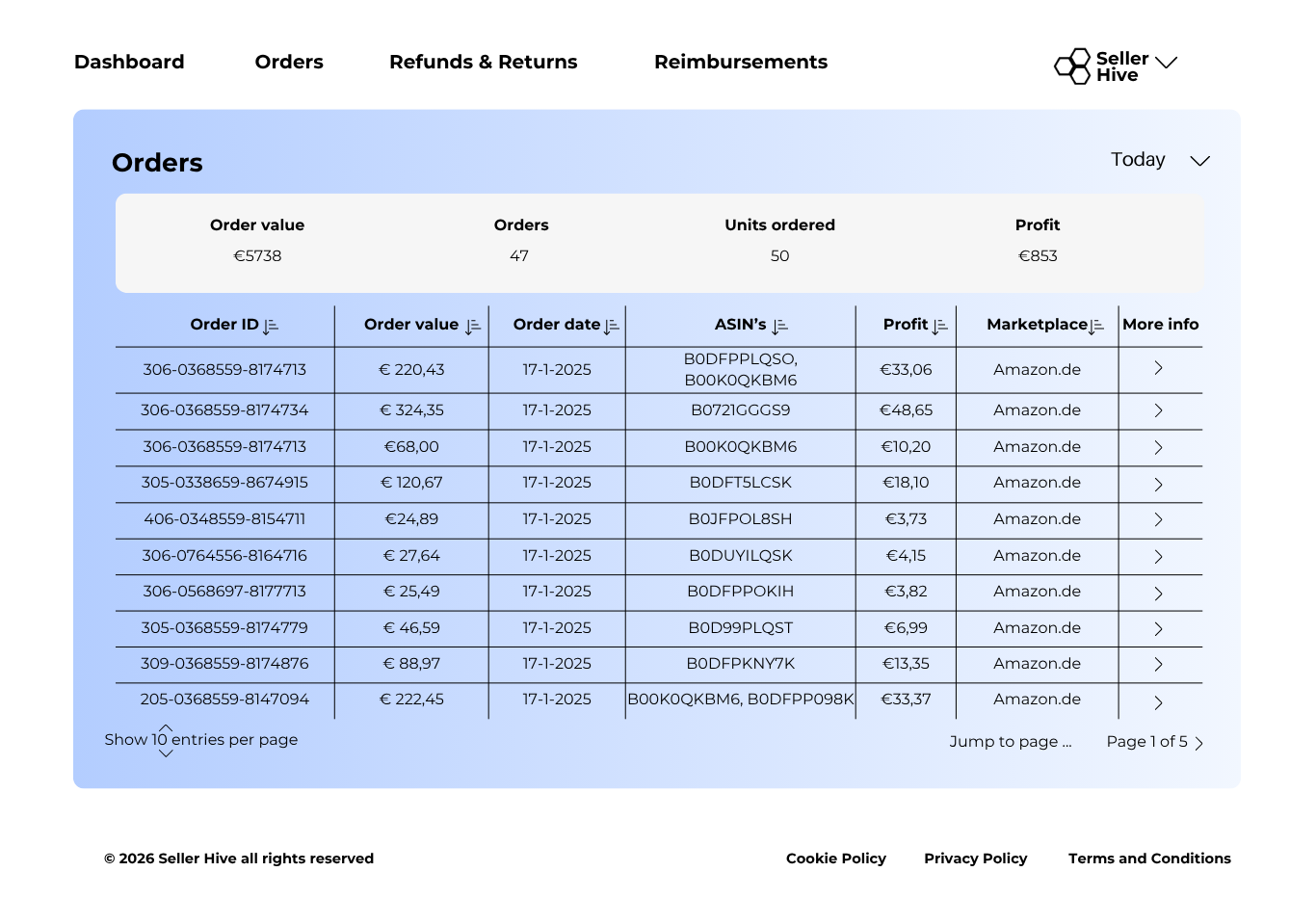Click the € 88,97 order value cell

tap(411, 664)
